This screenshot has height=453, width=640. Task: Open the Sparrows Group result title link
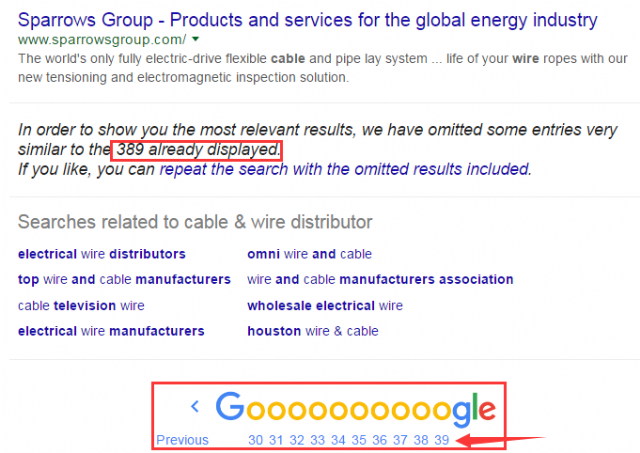pos(307,20)
